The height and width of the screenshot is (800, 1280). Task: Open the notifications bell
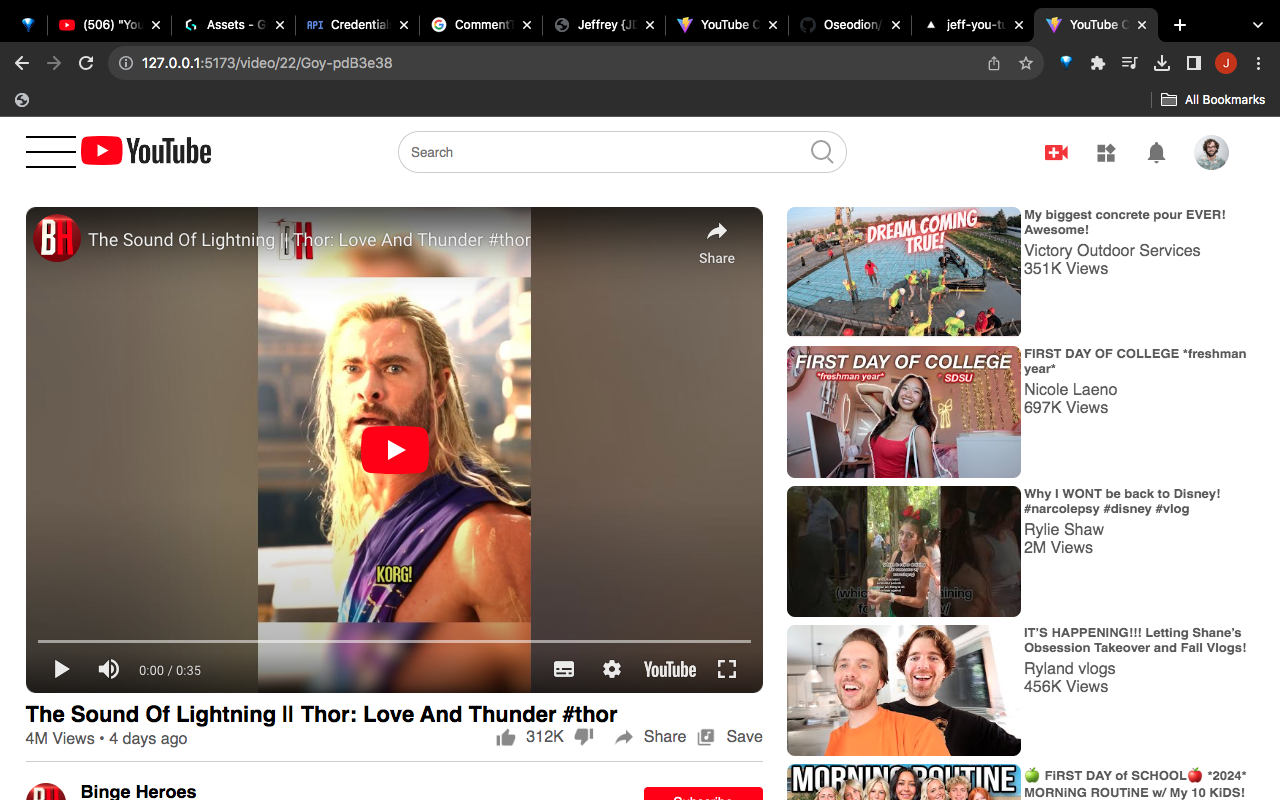coord(1156,152)
